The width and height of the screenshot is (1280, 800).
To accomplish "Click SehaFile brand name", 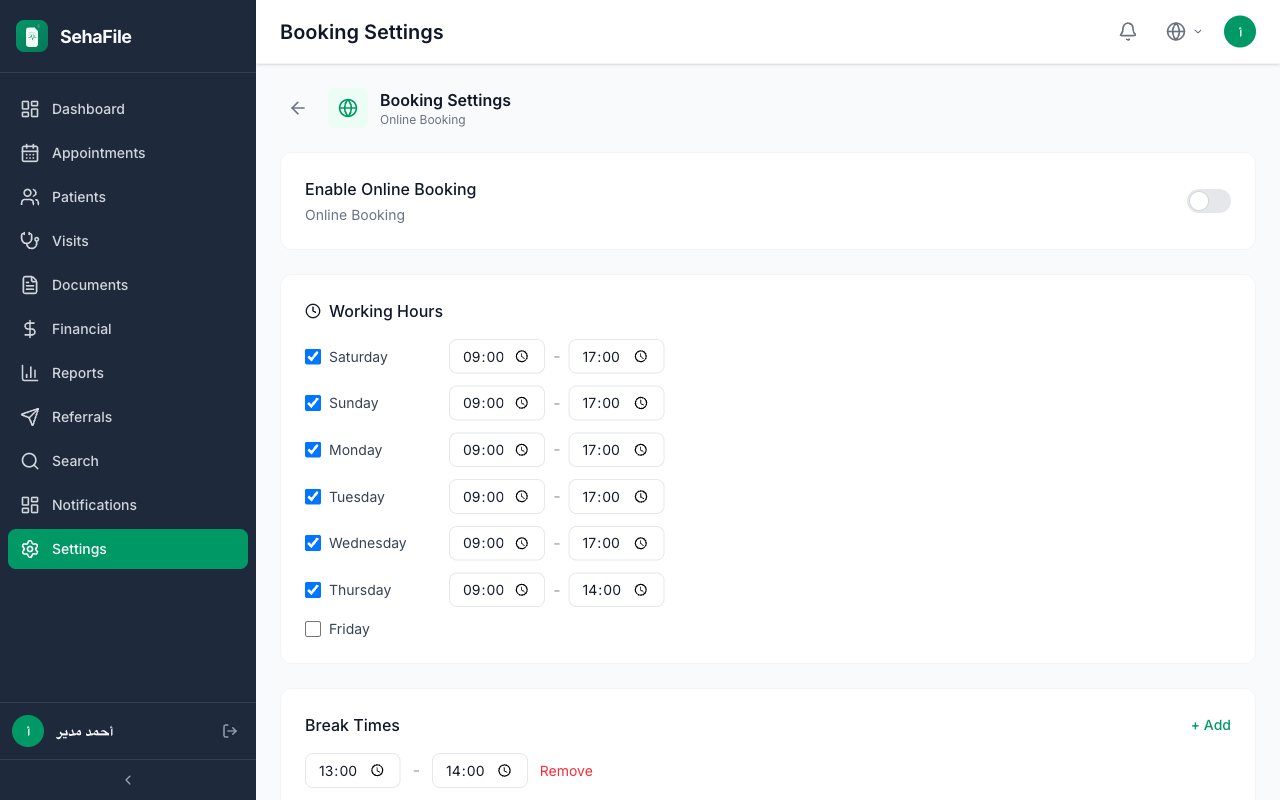I will point(96,37).
